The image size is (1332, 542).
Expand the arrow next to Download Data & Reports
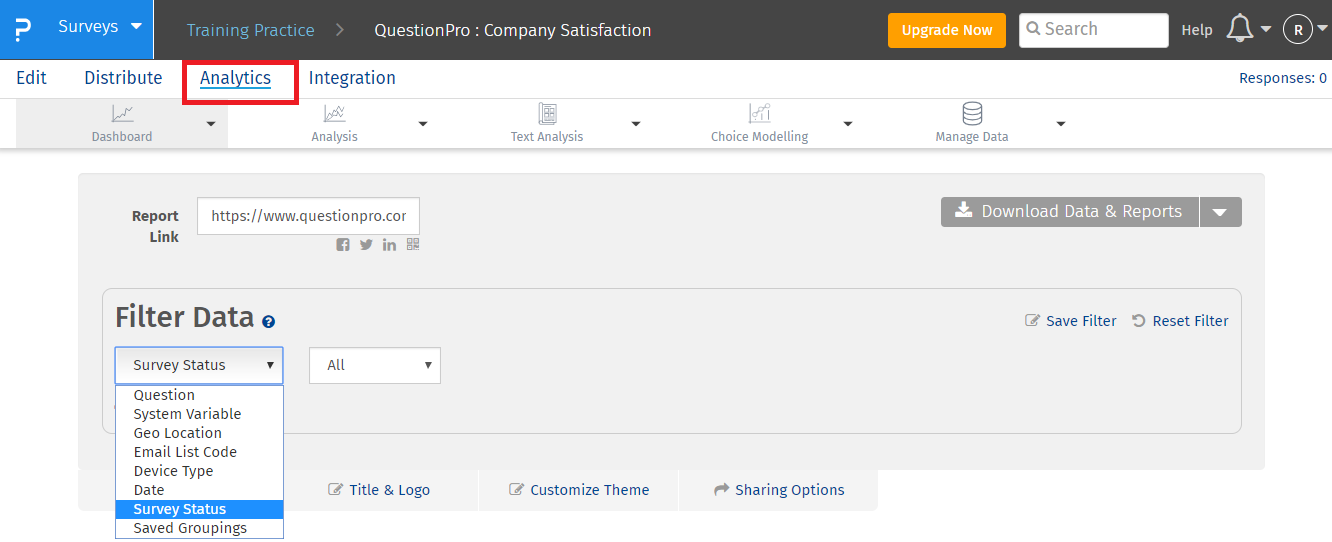1220,212
